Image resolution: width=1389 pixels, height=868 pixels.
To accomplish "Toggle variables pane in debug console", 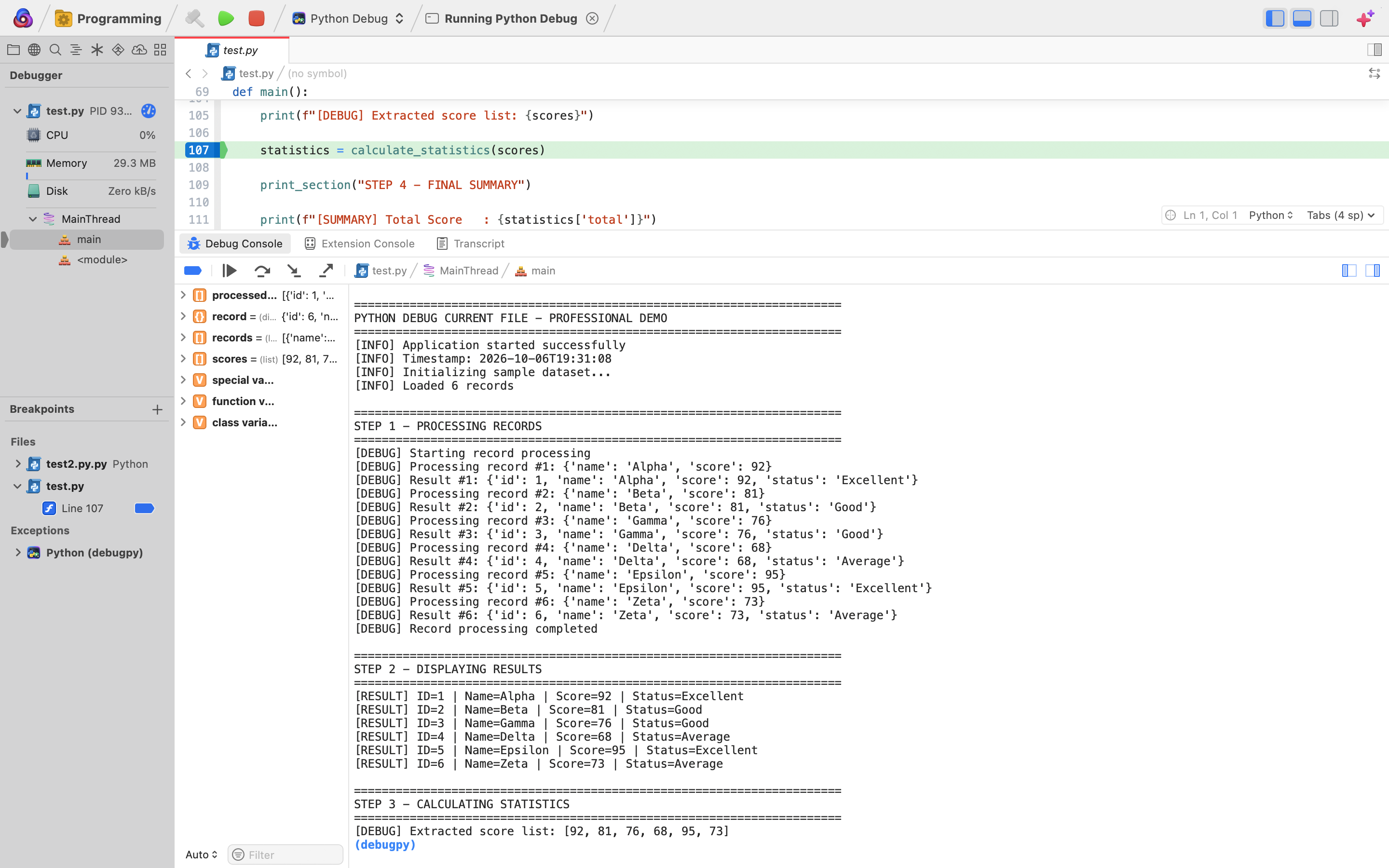I will click(1349, 271).
